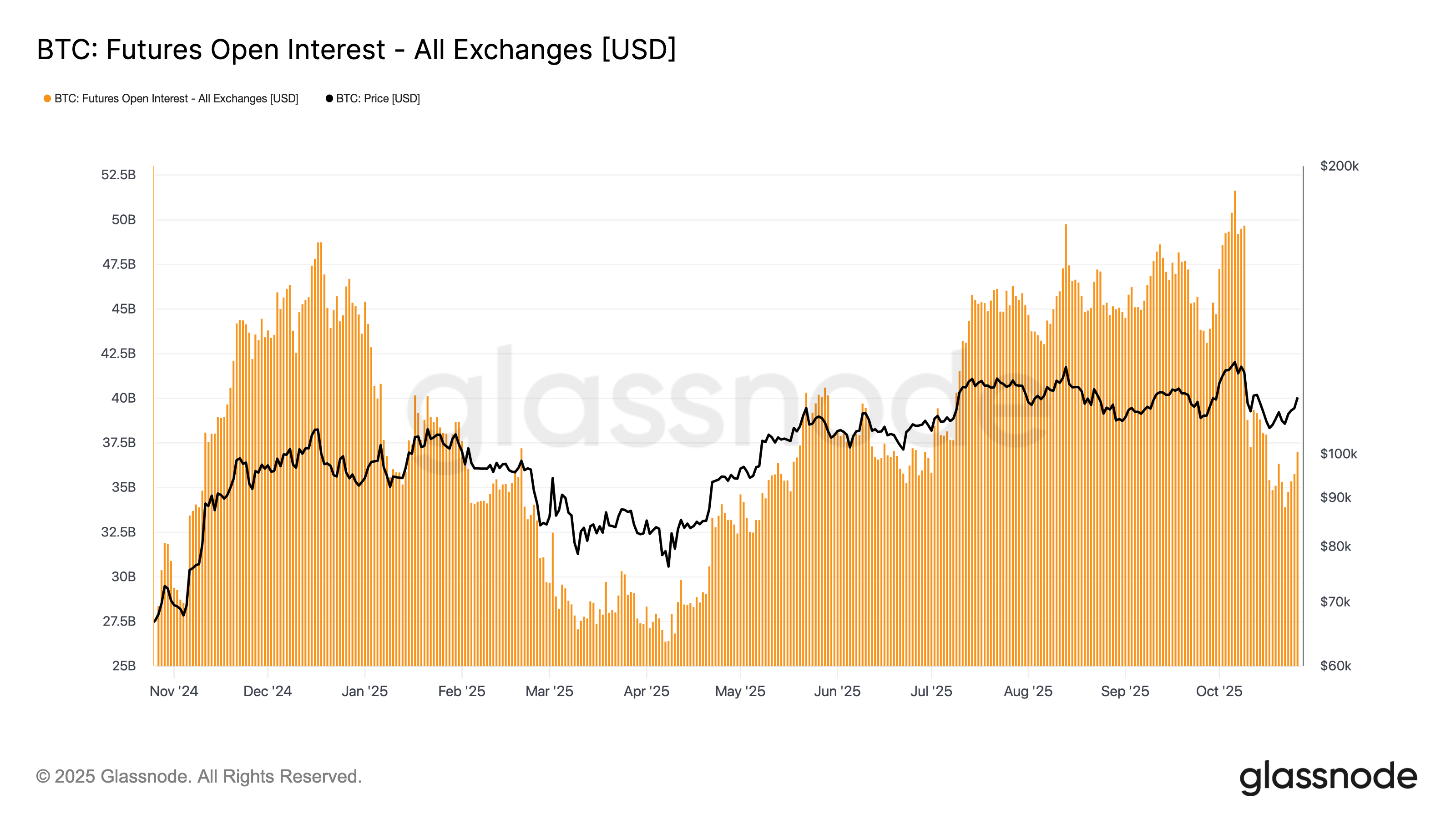Click the $60k right axis label
1456x819 pixels.
[1335, 666]
